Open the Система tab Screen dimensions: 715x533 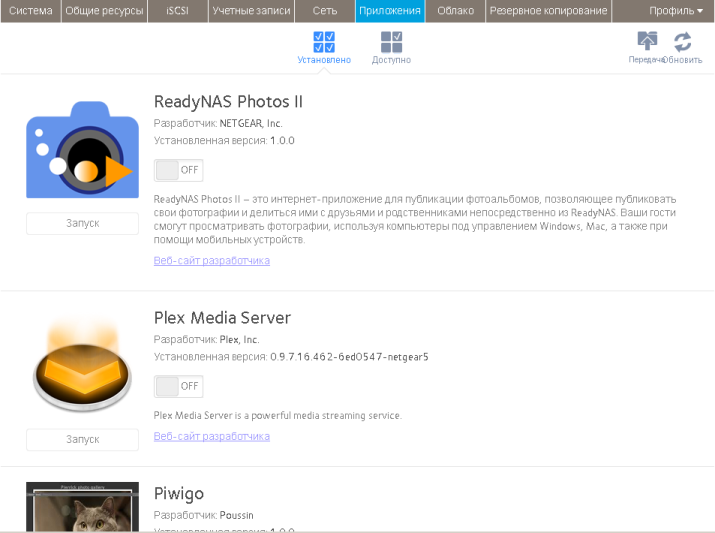pos(31,11)
